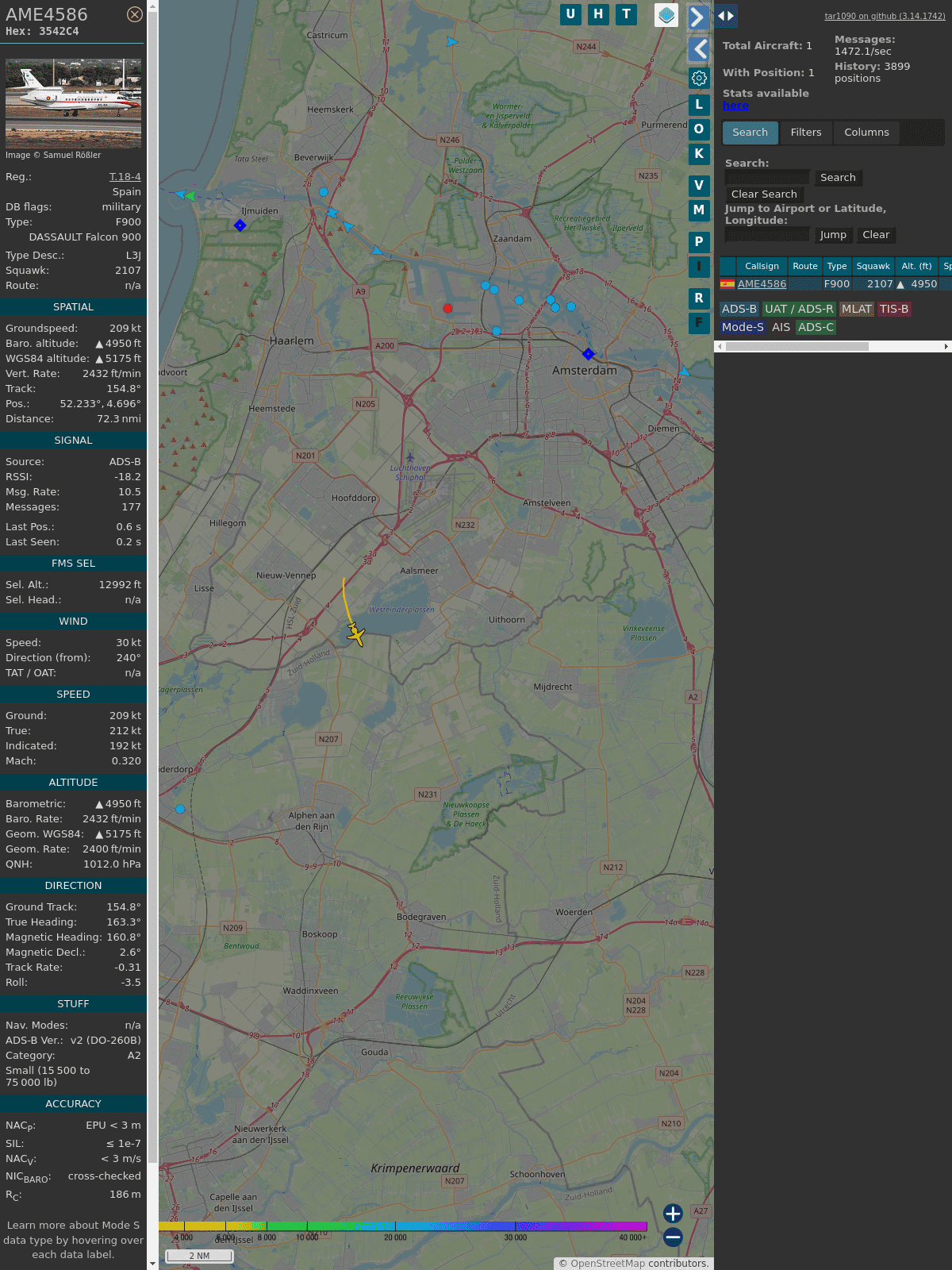Click the H map toggle button
The height and width of the screenshot is (1270, 952).
(598, 14)
